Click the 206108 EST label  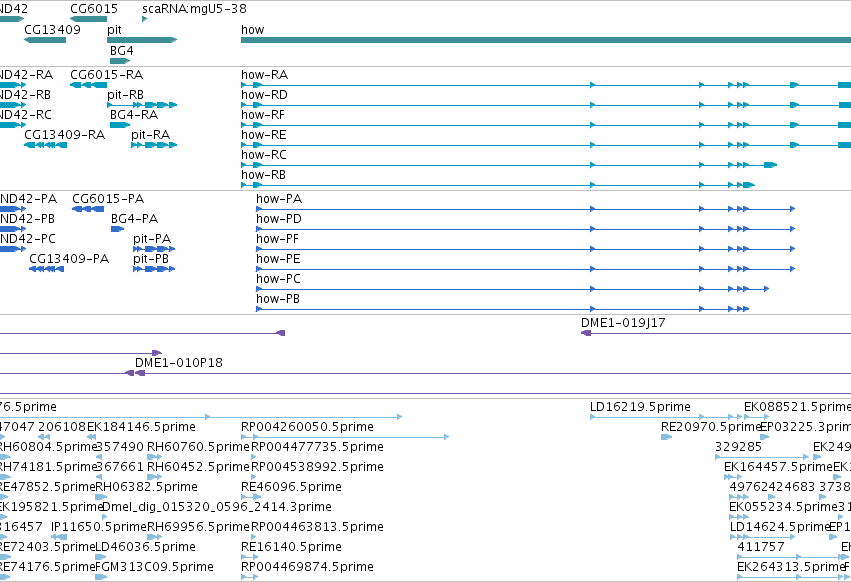click(62, 427)
